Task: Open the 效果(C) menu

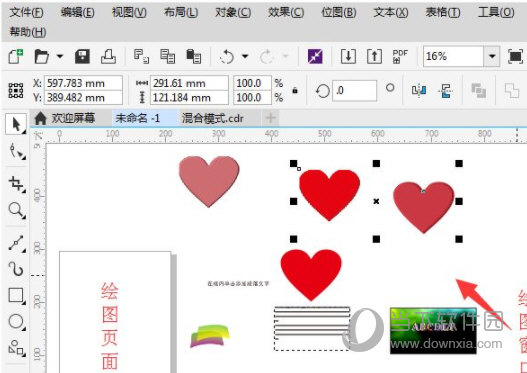Action: click(x=286, y=13)
